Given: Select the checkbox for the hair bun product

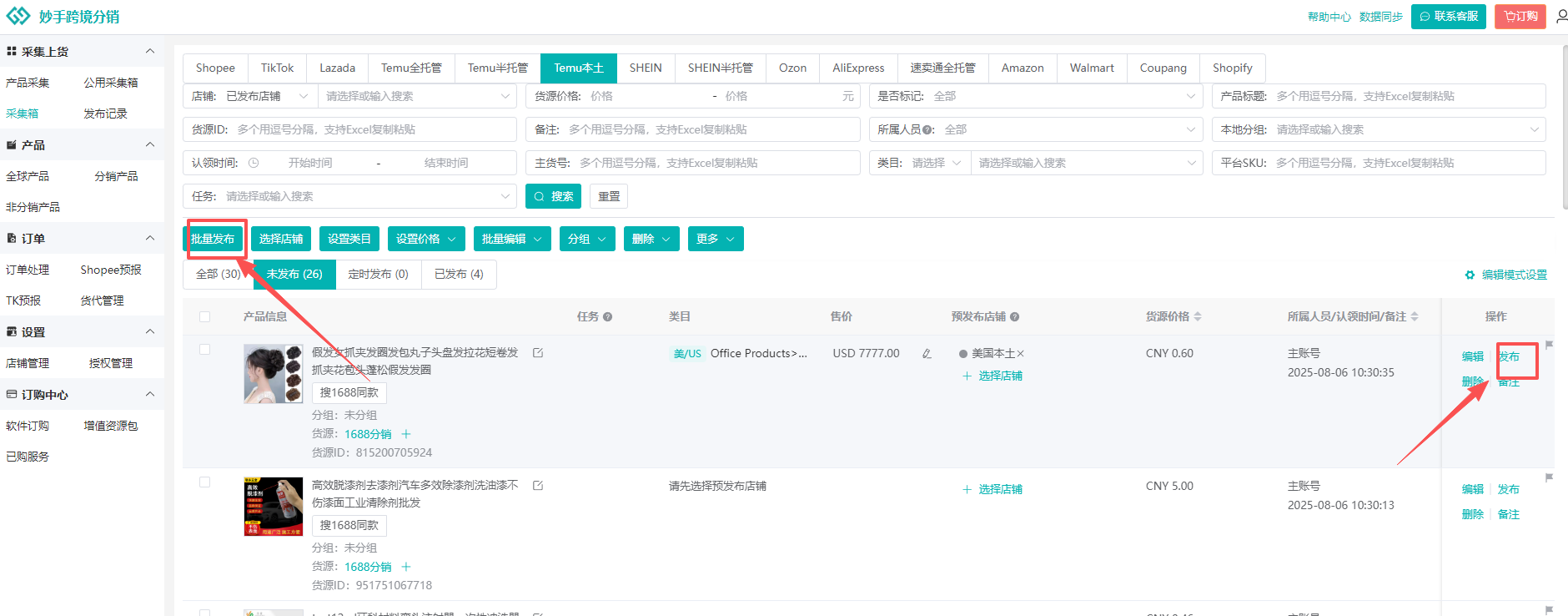Looking at the screenshot, I should (205, 350).
